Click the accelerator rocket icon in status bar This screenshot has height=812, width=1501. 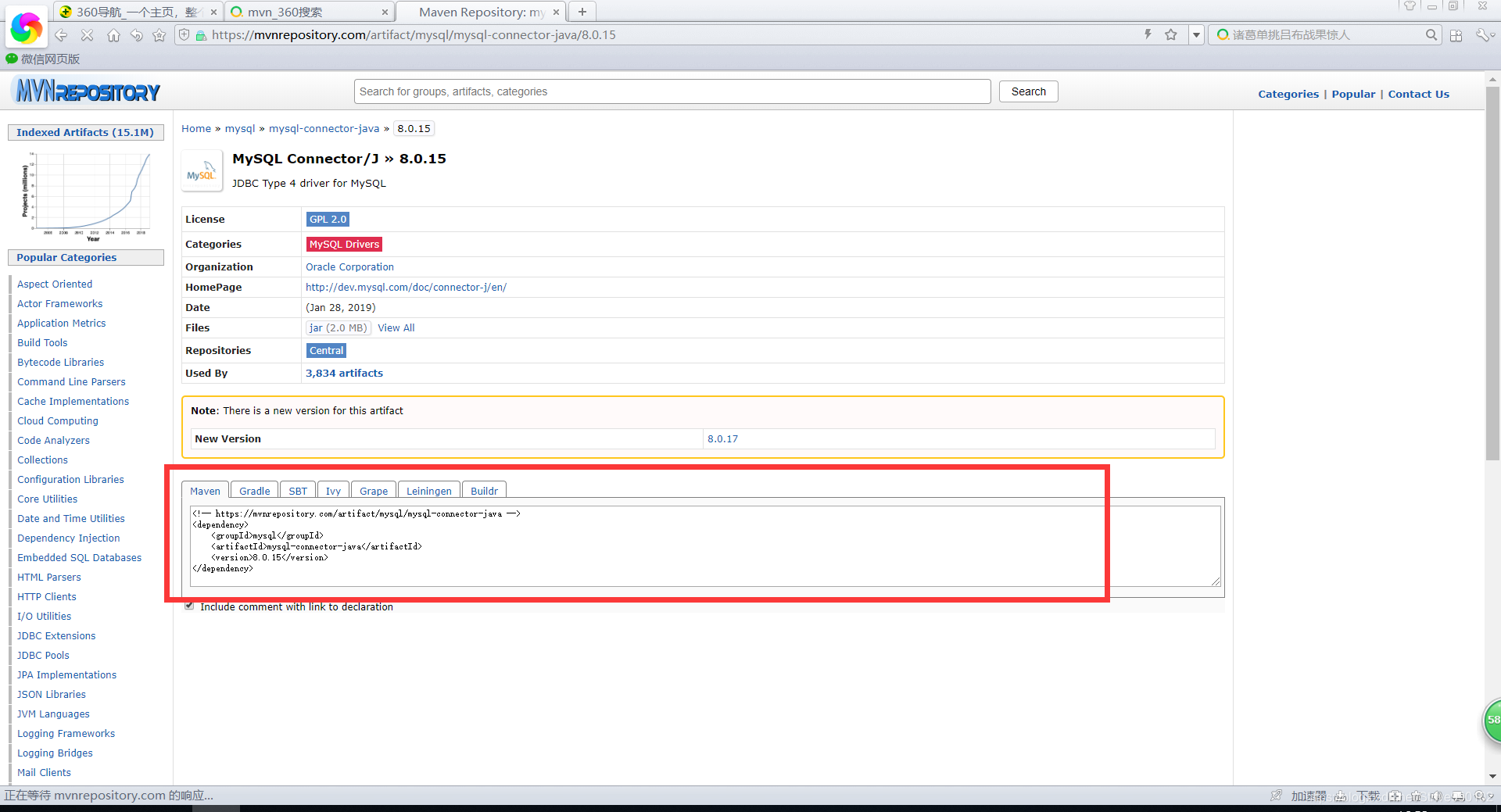(x=1276, y=796)
